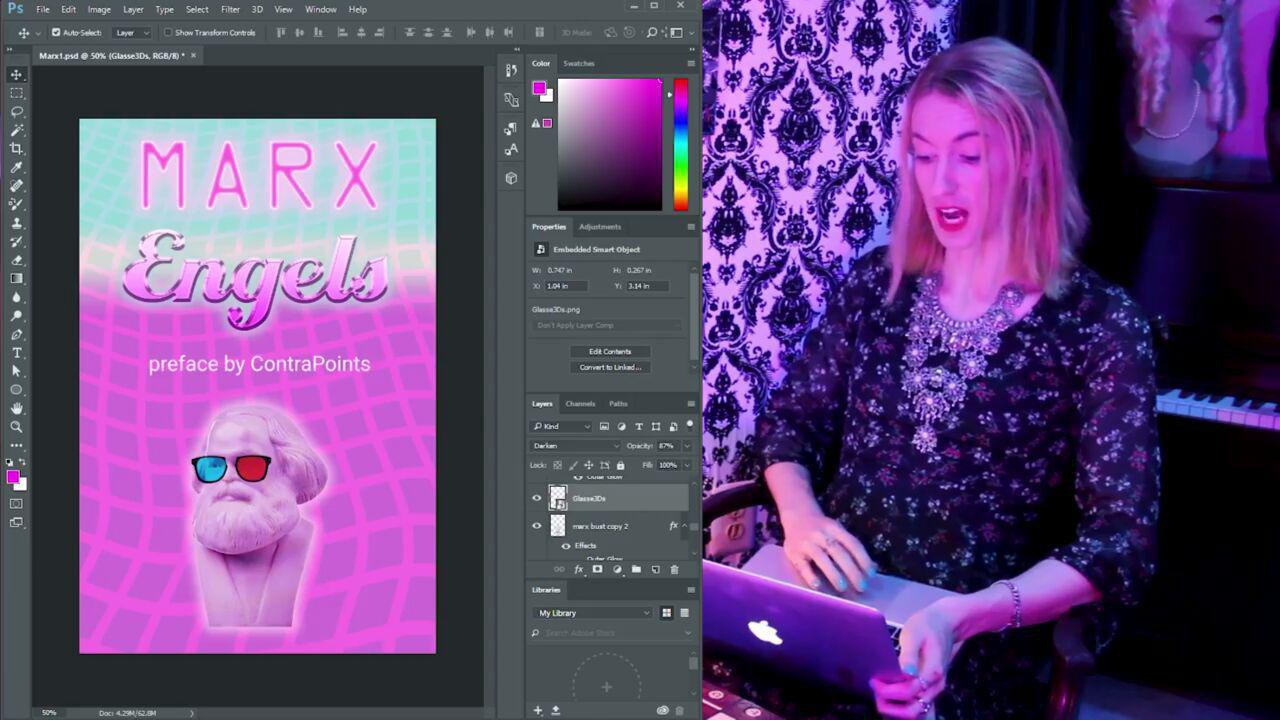Select the Eraser tool
This screenshot has width=1280, height=720.
tap(16, 259)
